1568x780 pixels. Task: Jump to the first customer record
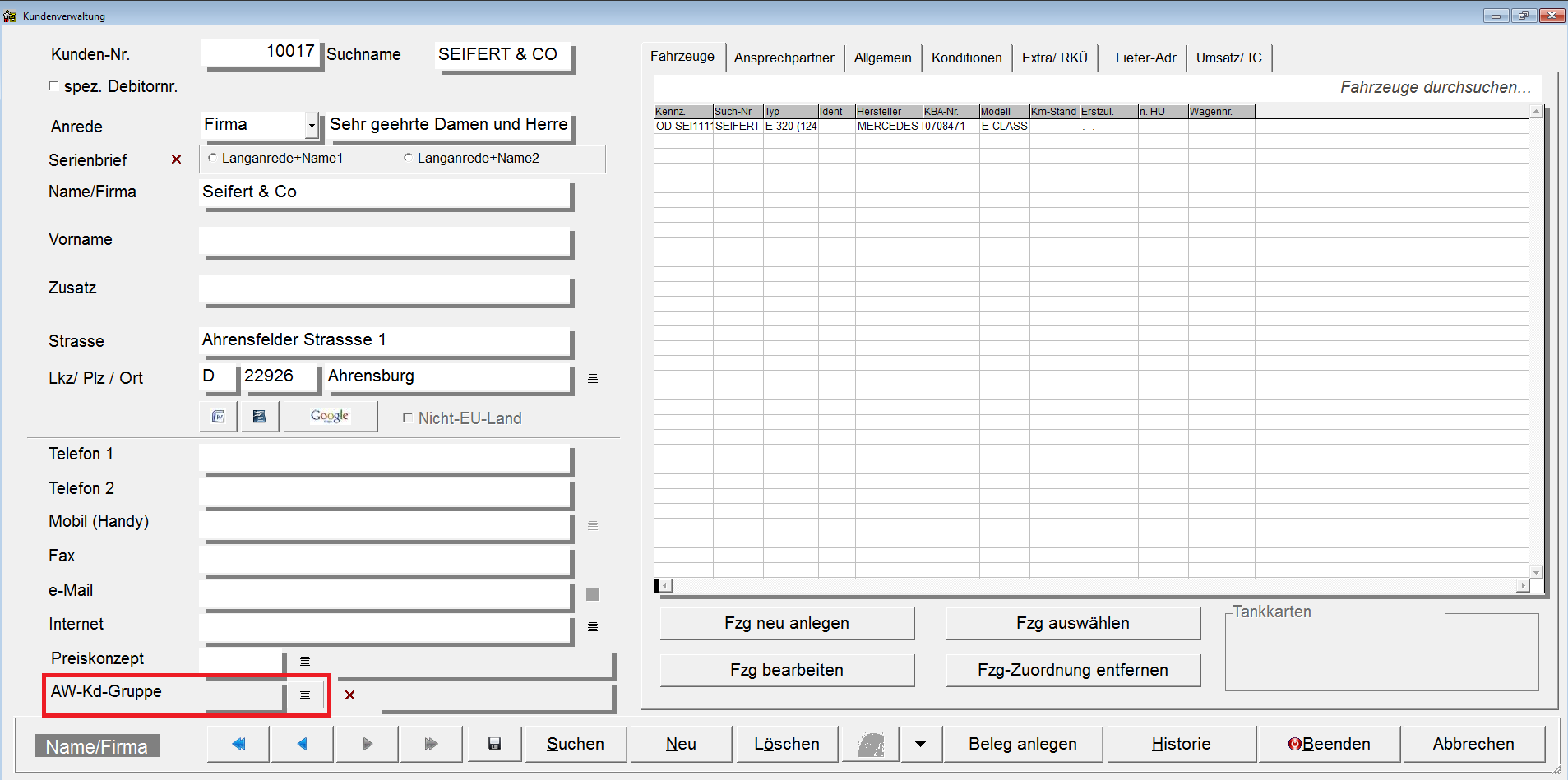click(238, 744)
